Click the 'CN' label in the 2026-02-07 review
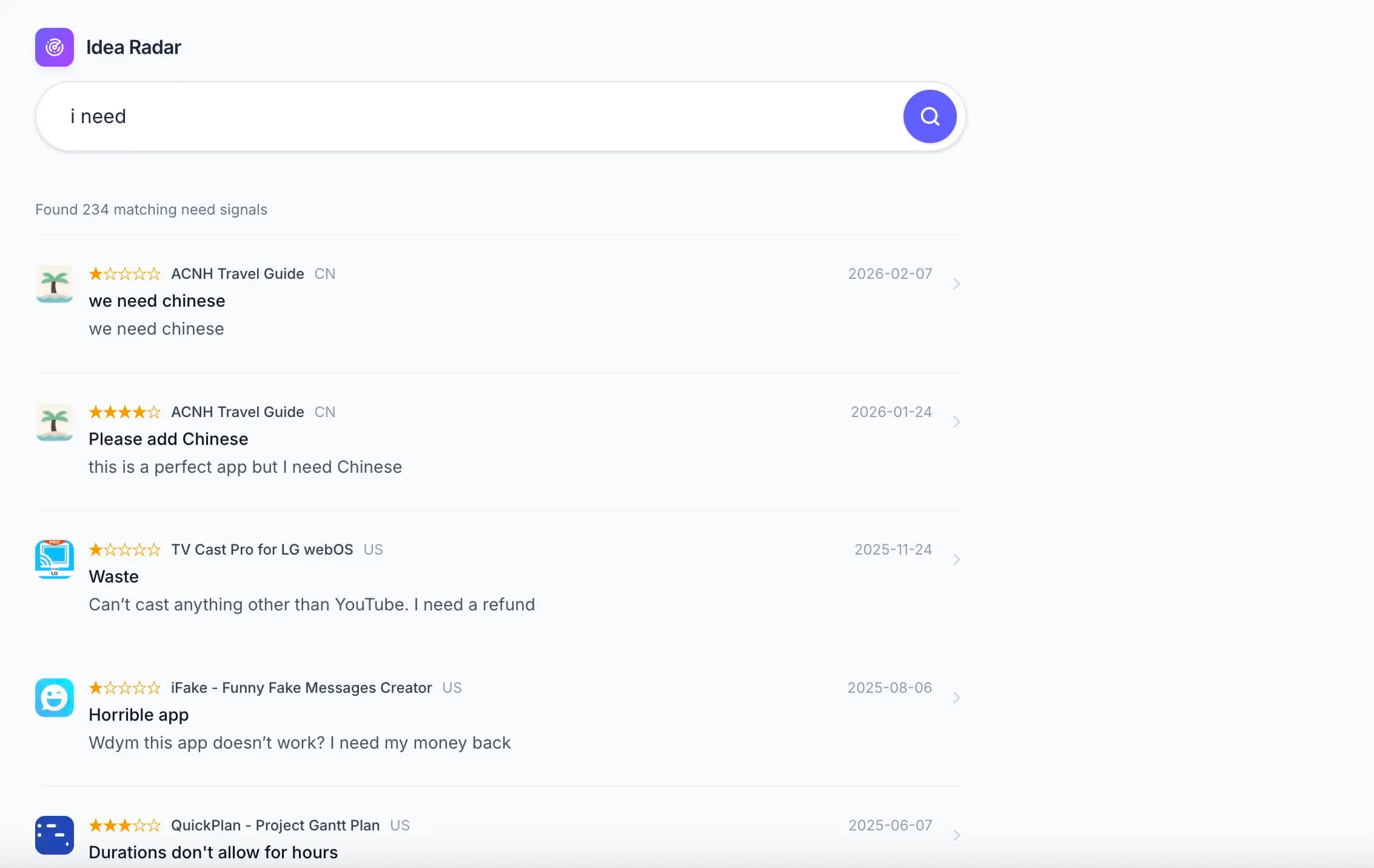Screen dimensions: 1374x868 coord(325,274)
